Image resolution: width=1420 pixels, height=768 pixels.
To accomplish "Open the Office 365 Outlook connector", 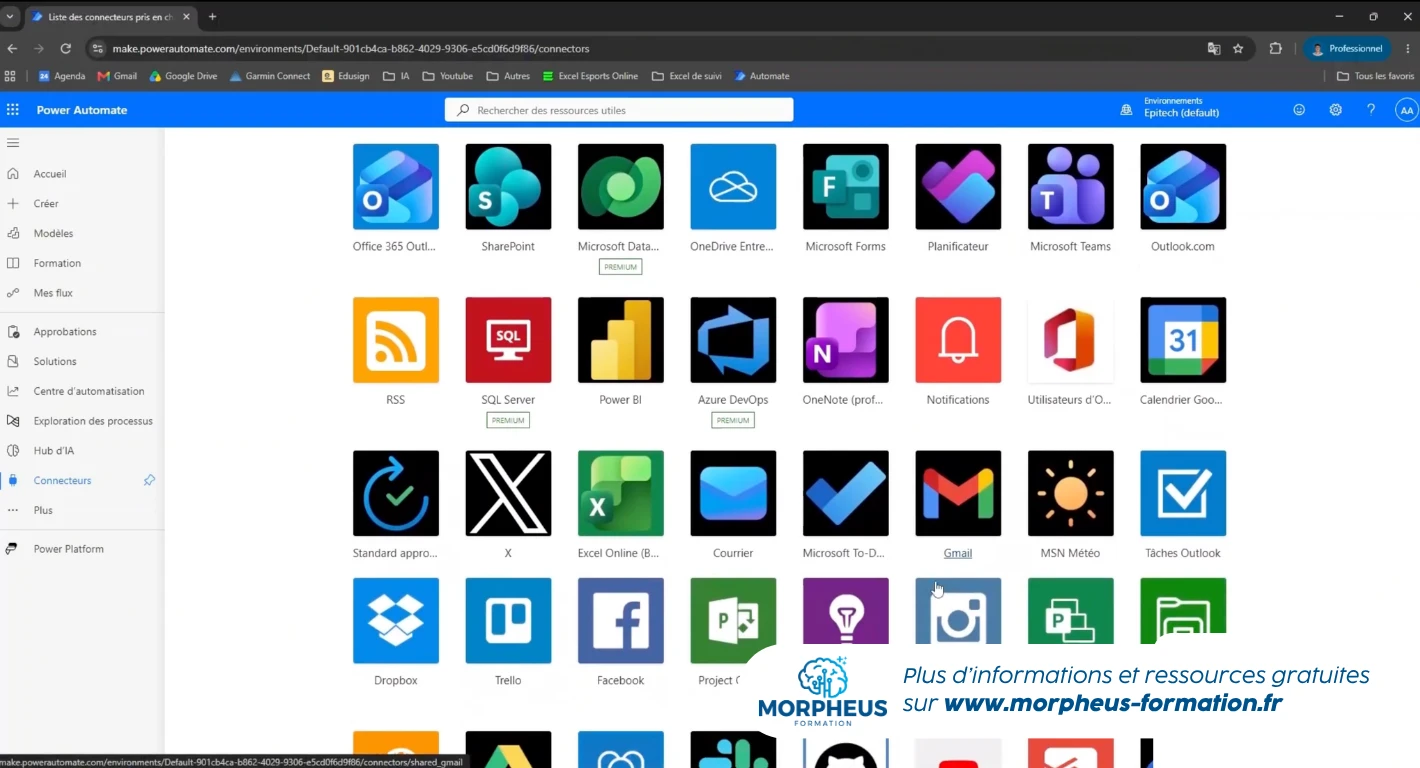I will tap(396, 187).
